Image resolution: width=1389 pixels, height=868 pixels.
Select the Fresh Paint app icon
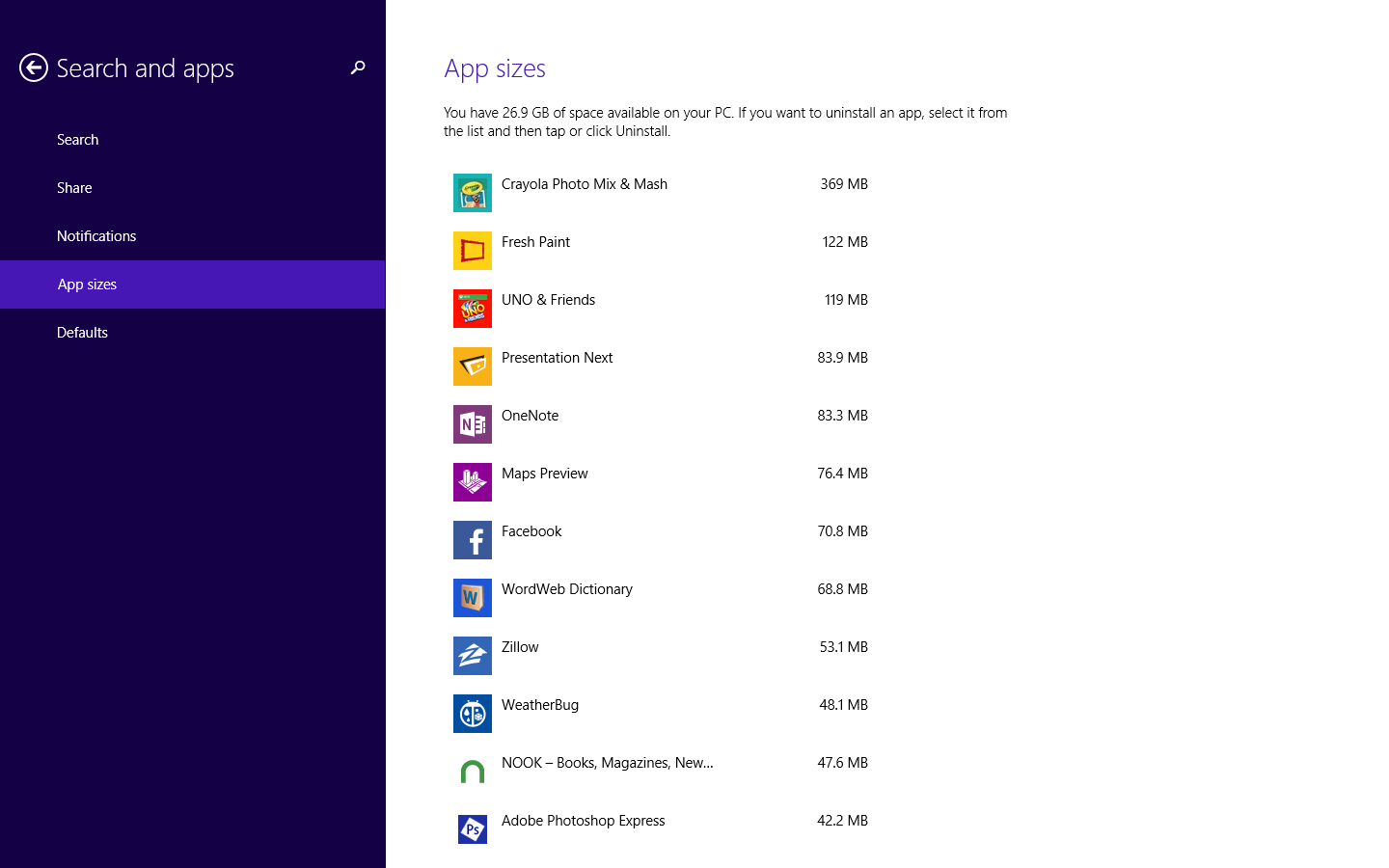pos(473,251)
